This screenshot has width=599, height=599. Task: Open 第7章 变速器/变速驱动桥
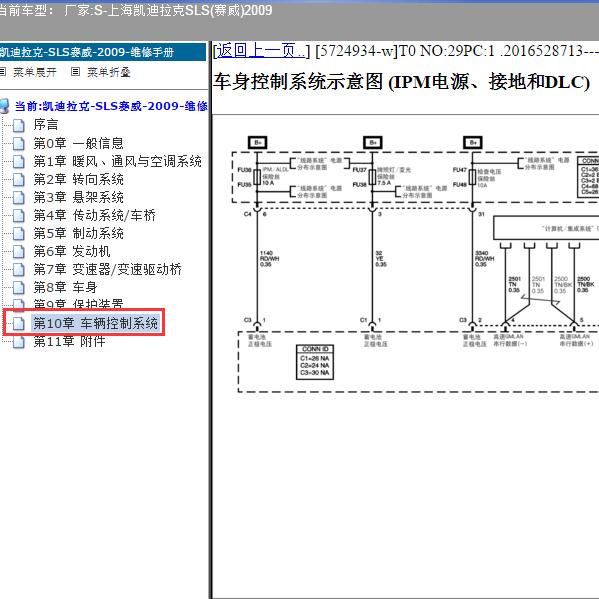[x=108, y=269]
